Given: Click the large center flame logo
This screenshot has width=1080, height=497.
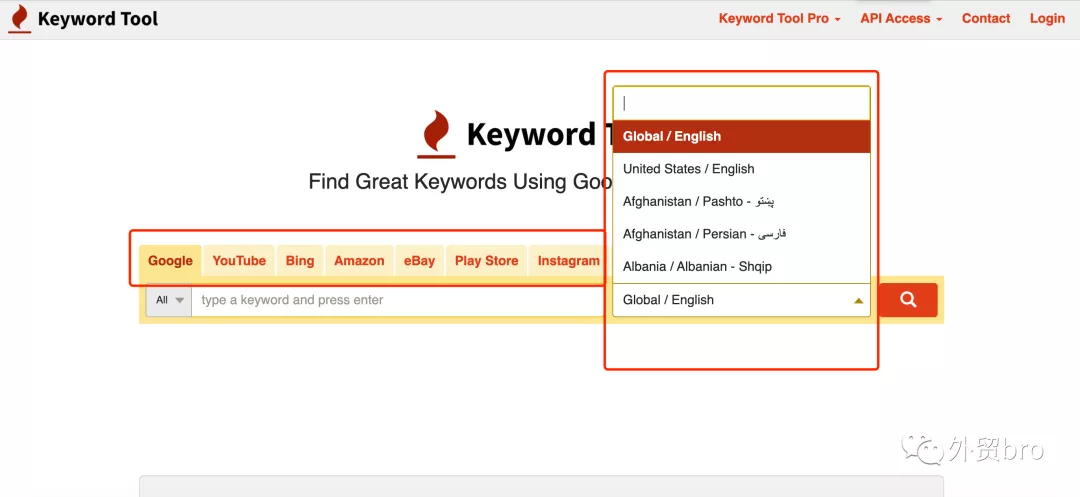Looking at the screenshot, I should [x=436, y=134].
